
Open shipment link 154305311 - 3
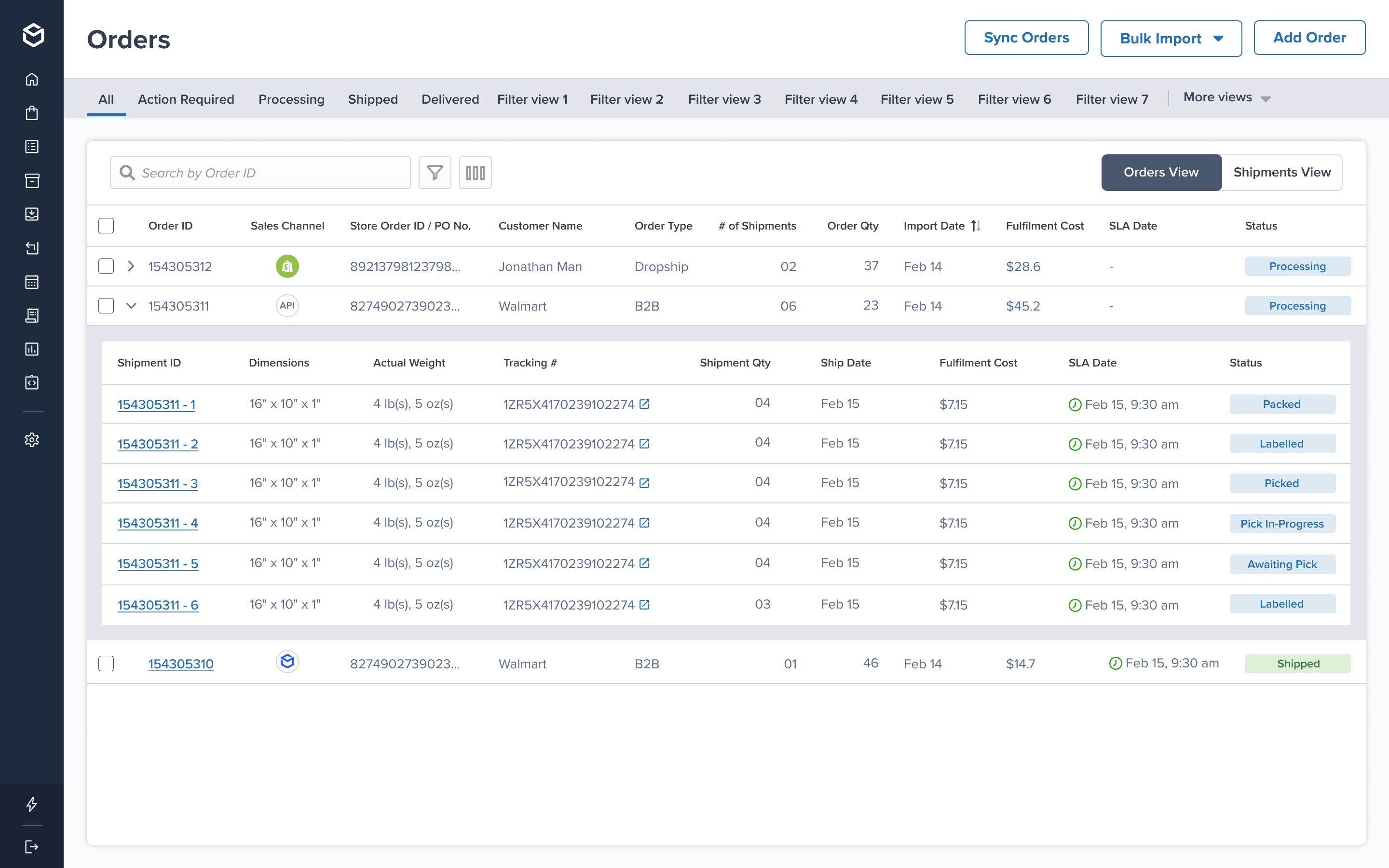point(158,483)
